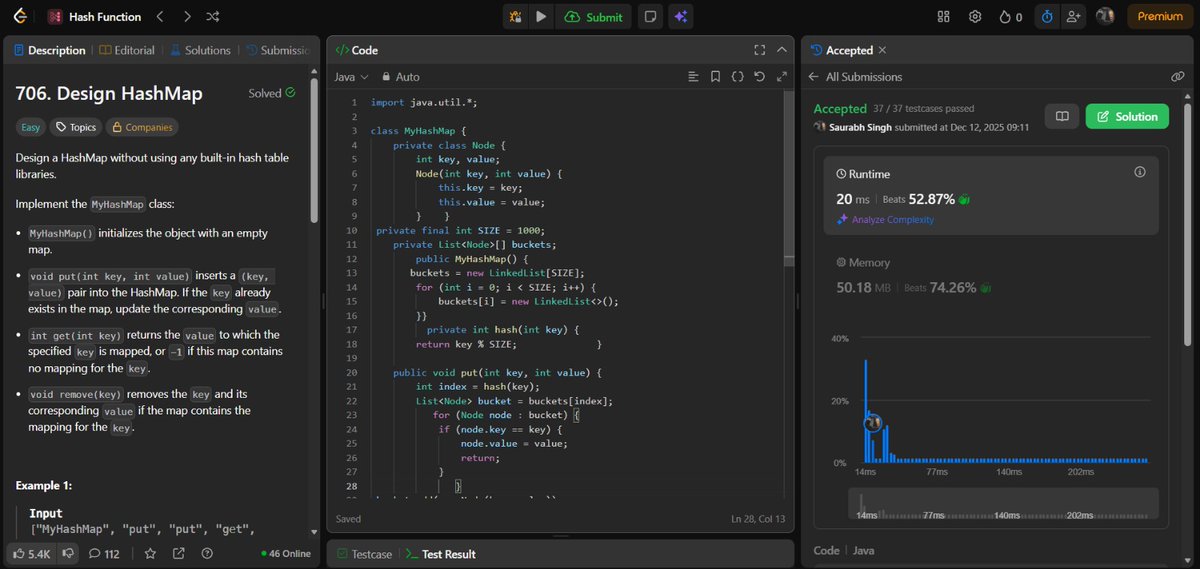Click Analyze Complexity link
The width and height of the screenshot is (1200, 569).
(886, 220)
